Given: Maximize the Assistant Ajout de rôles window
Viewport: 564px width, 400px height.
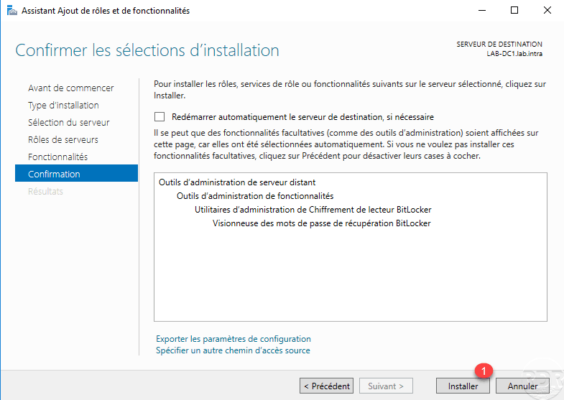Looking at the screenshot, I should pyautogui.click(x=514, y=10).
